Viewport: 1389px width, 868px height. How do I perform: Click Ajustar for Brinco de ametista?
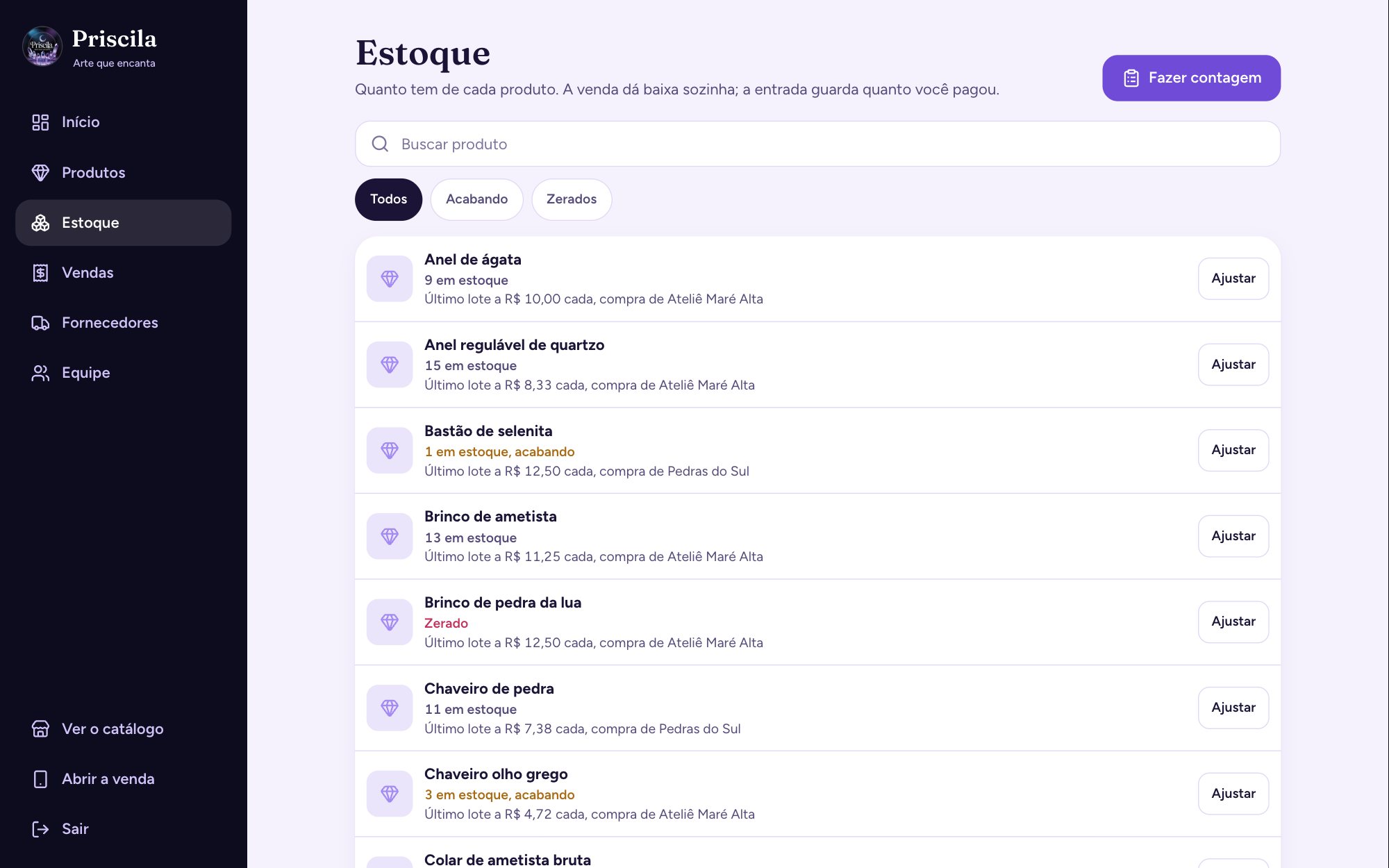(x=1233, y=535)
